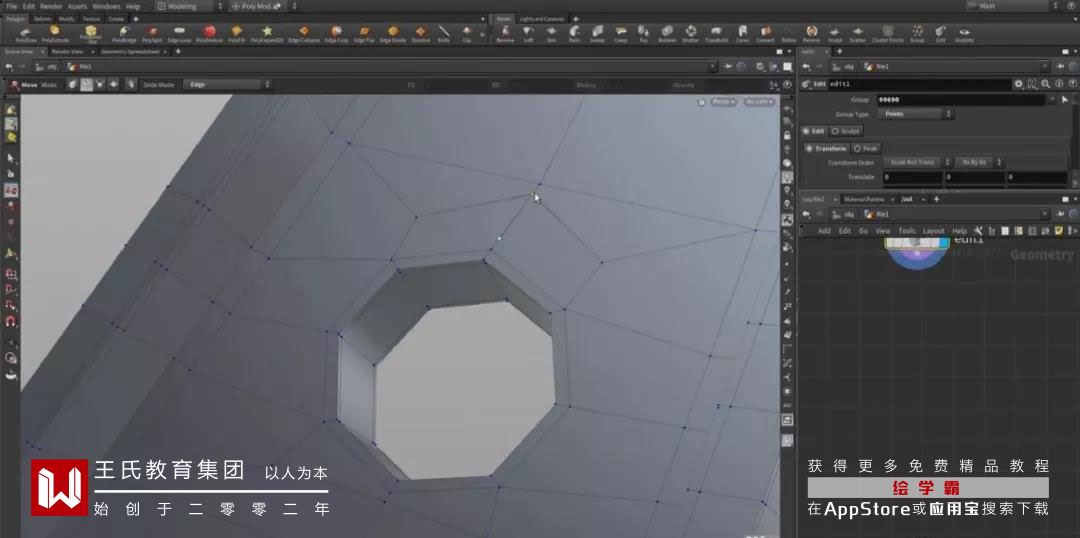Select the Edit radio option
This screenshot has width=1080, height=538.
pos(813,131)
